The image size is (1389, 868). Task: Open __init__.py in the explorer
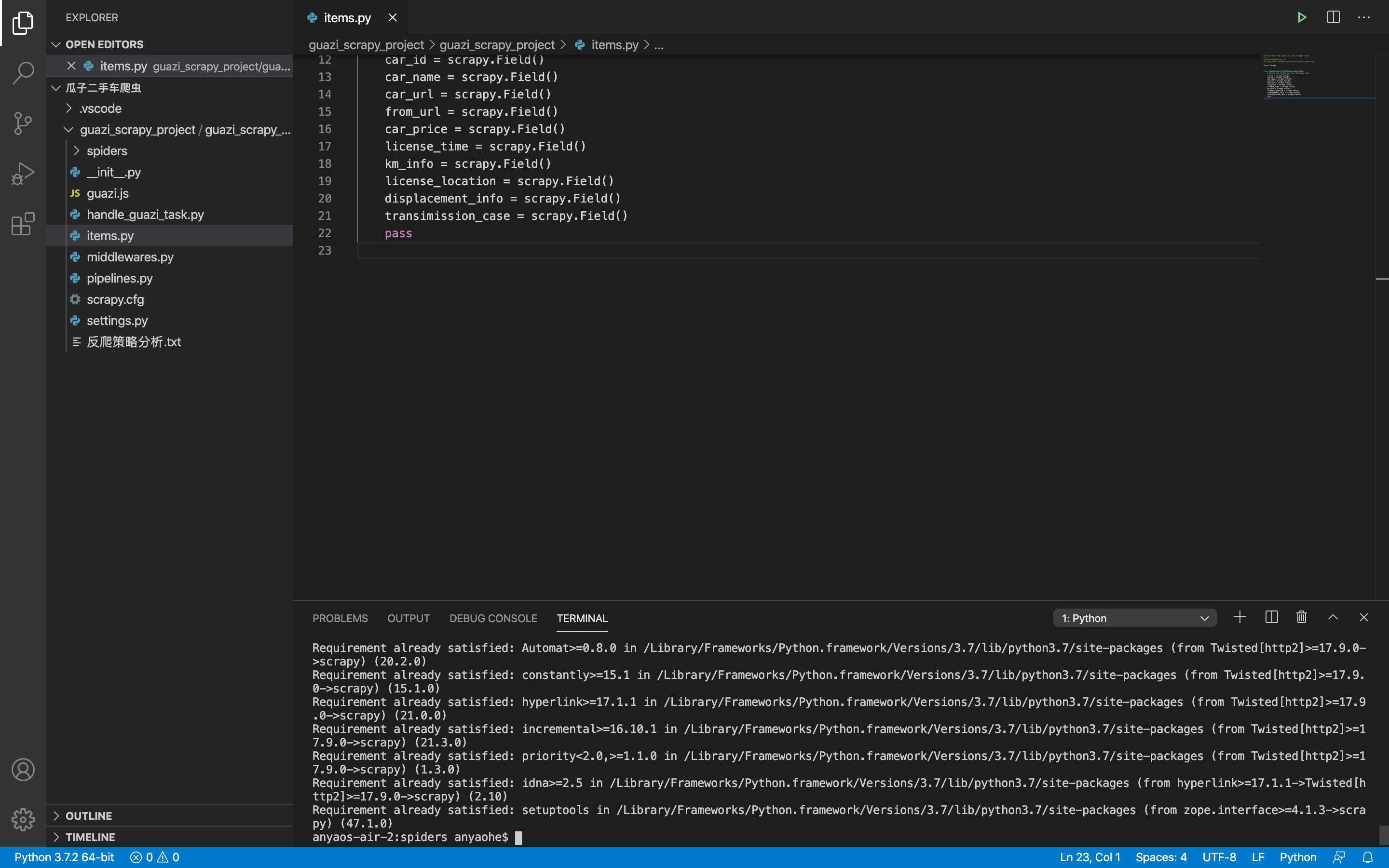(170, 172)
